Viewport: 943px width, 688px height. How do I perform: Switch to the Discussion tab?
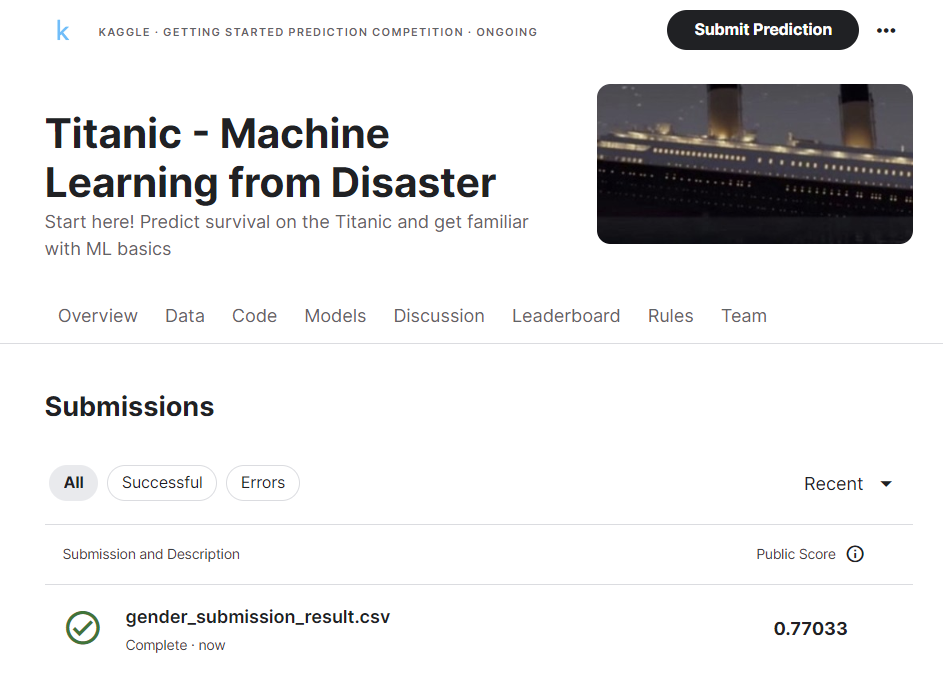[439, 316]
